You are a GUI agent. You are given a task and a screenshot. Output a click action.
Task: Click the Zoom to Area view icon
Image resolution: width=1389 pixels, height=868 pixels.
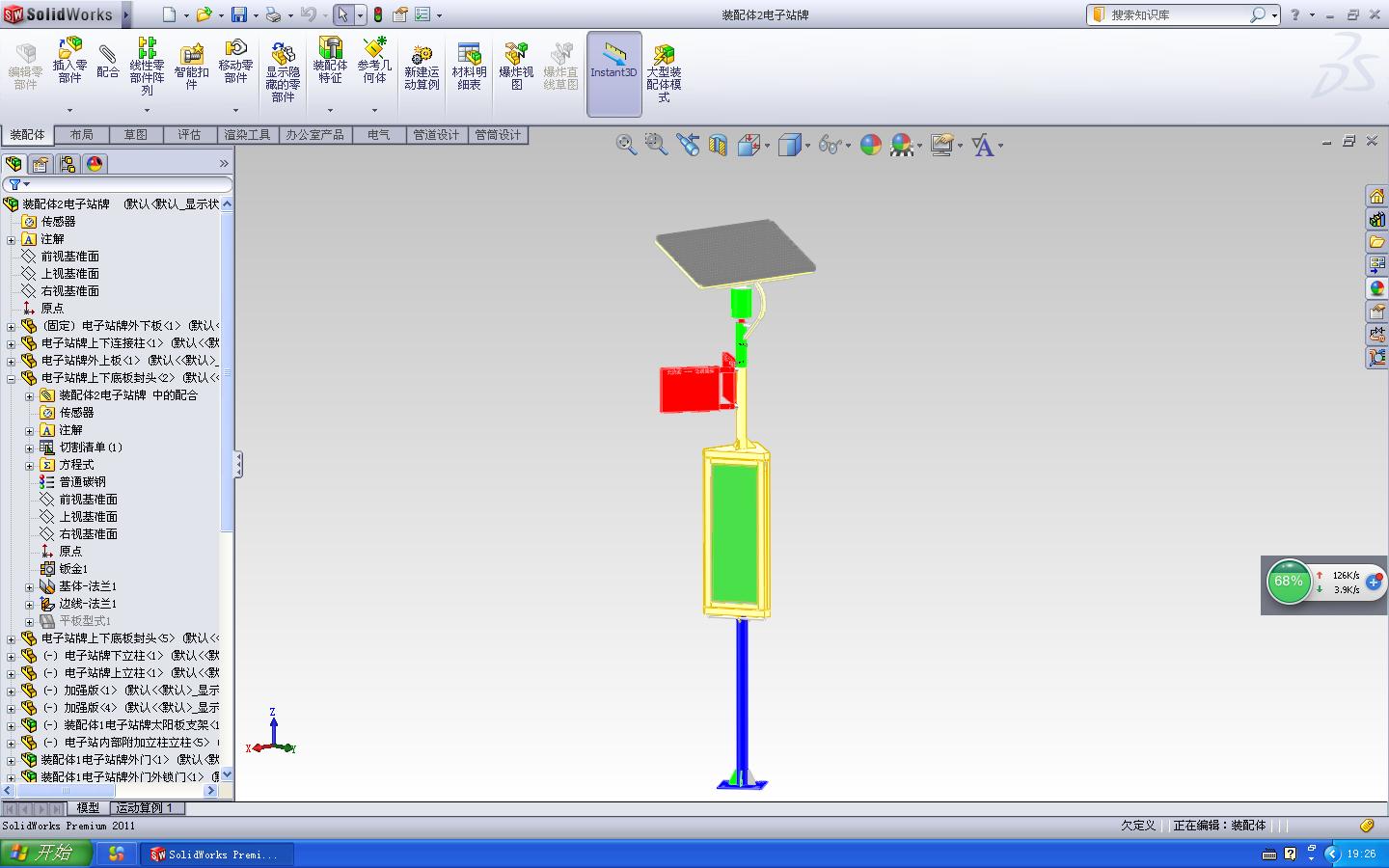656,145
